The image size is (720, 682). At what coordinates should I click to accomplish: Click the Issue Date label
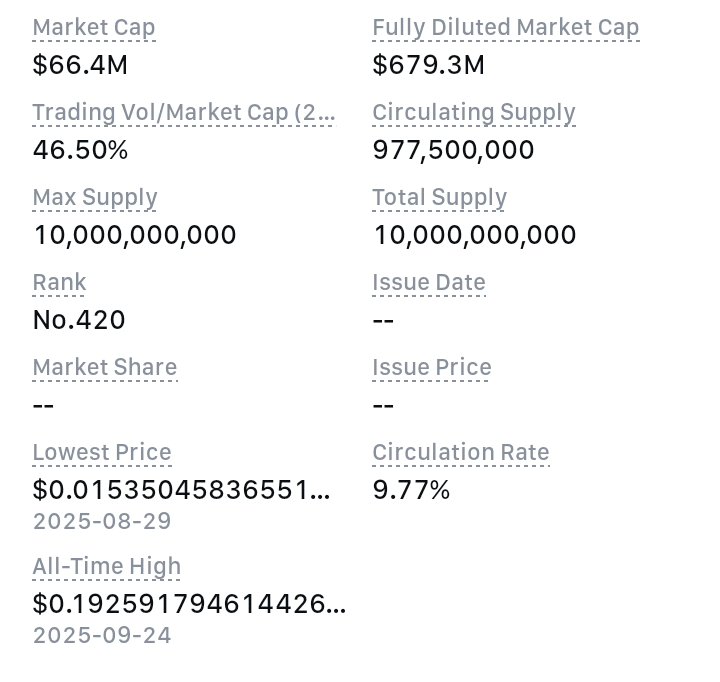[x=428, y=283]
